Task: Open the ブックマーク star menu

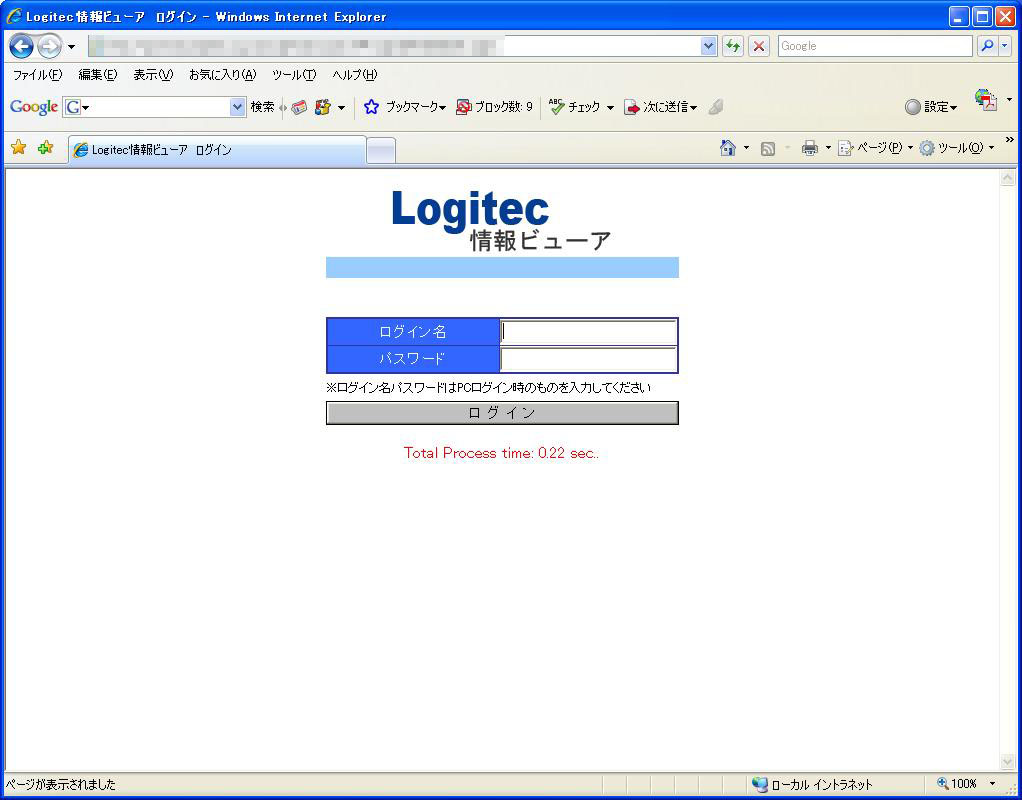Action: tap(405, 107)
